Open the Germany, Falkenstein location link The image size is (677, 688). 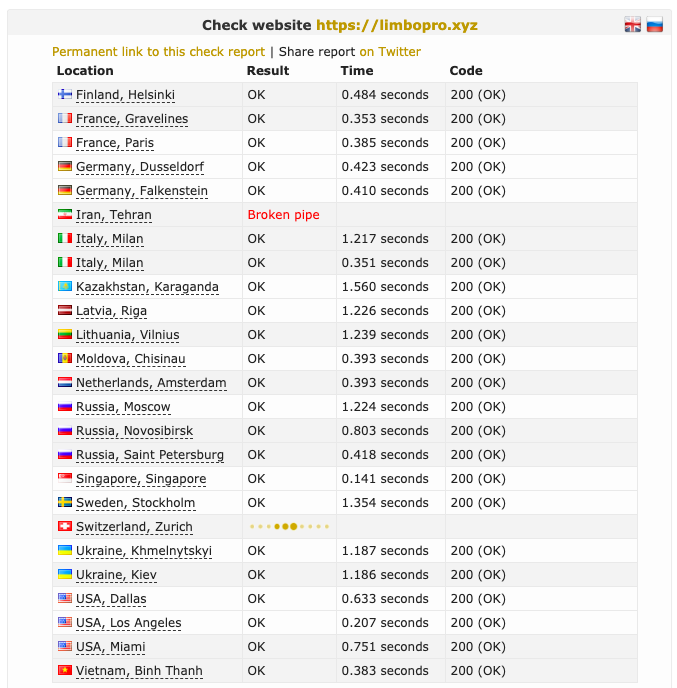click(142, 191)
